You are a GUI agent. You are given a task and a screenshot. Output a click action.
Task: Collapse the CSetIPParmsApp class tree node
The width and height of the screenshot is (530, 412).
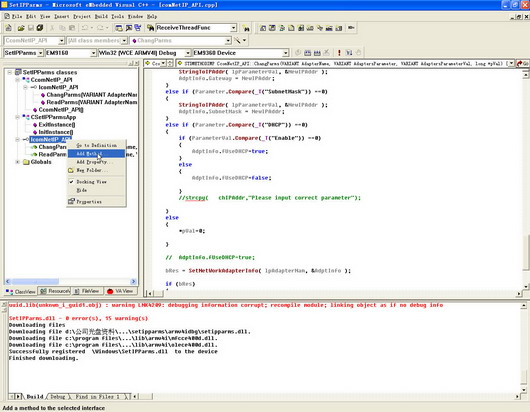click(x=18, y=117)
